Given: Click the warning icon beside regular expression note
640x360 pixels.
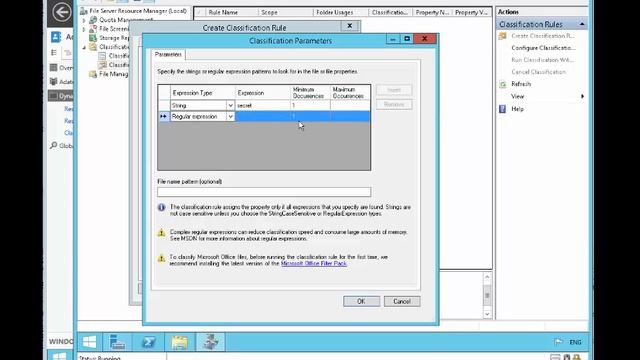Looking at the screenshot, I should coord(162,233).
